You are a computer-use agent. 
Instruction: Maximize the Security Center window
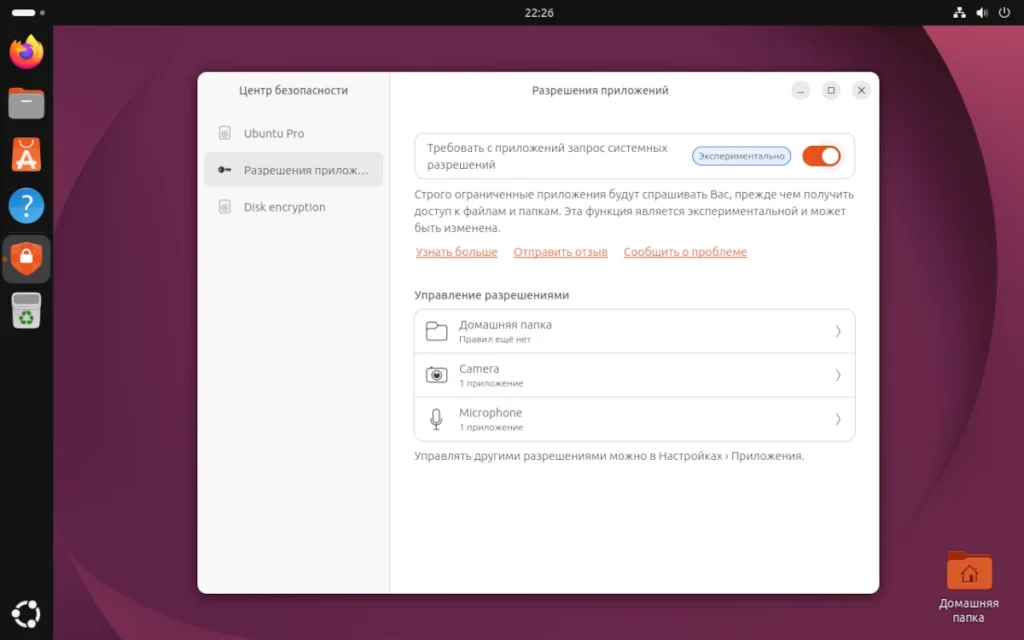[x=831, y=90]
